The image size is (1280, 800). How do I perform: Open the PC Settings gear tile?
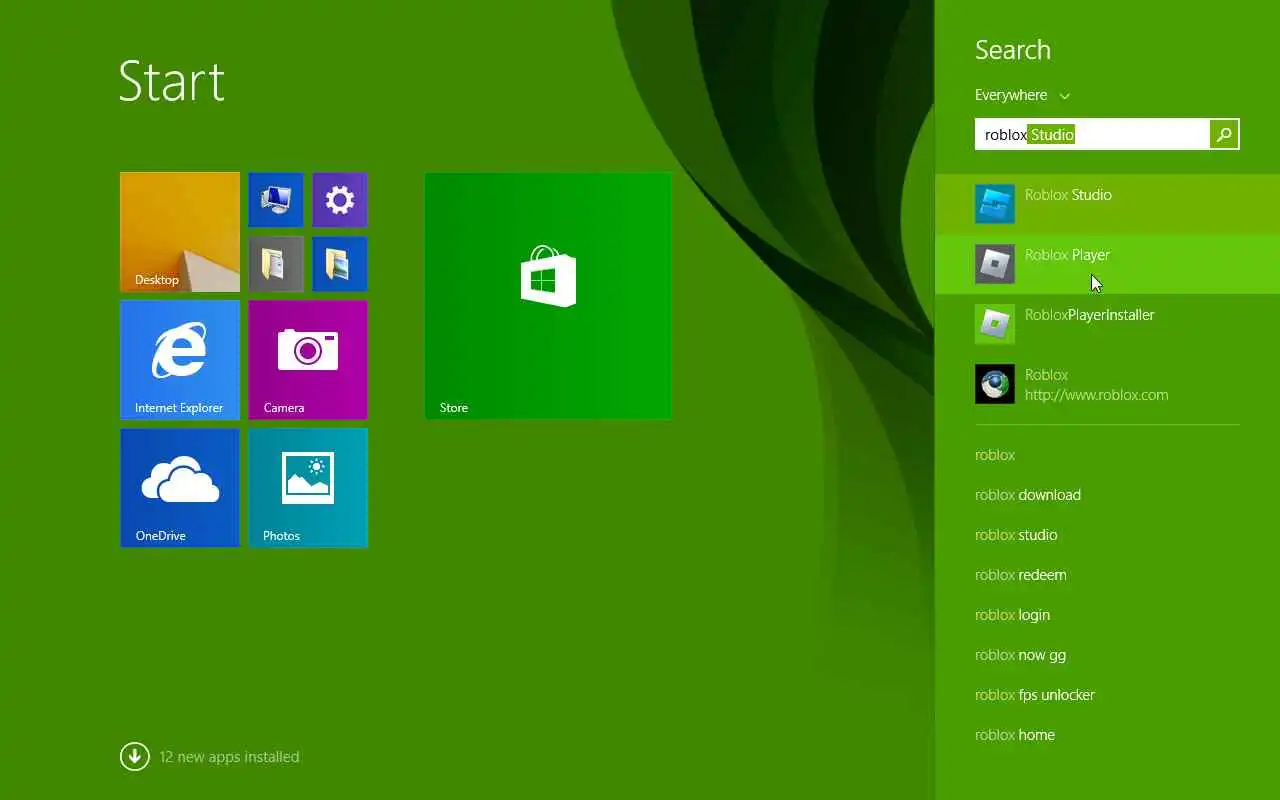[340, 200]
